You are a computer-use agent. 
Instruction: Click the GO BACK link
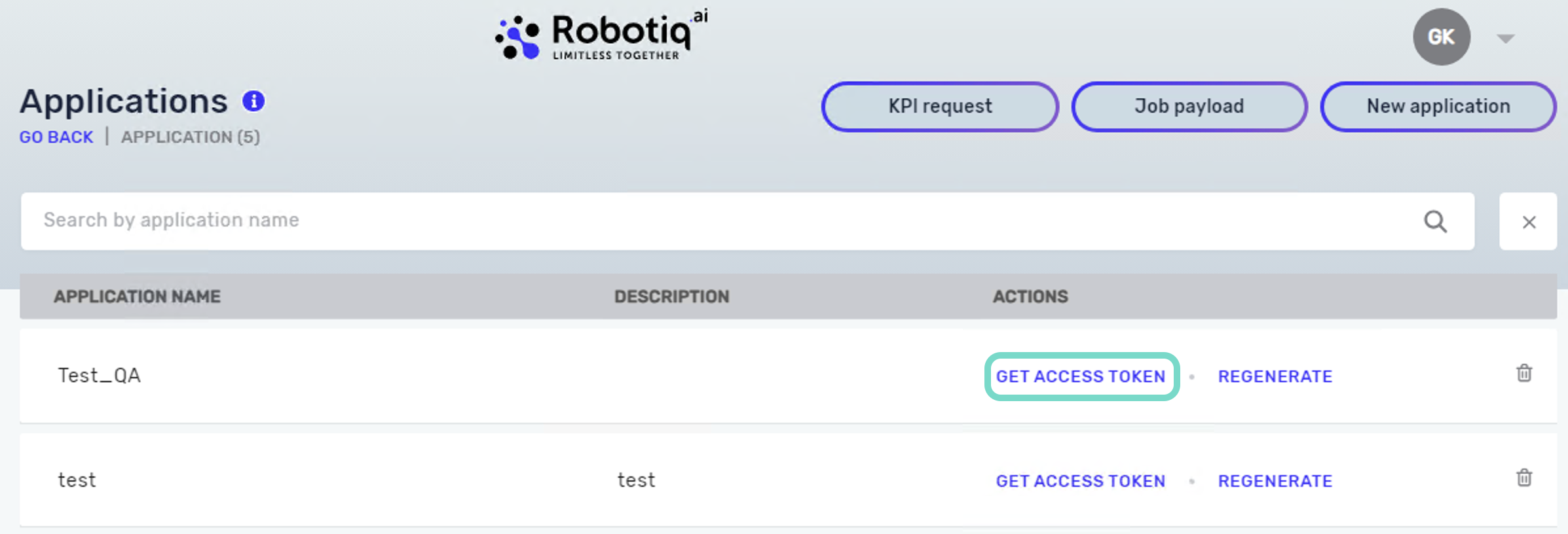click(x=56, y=137)
